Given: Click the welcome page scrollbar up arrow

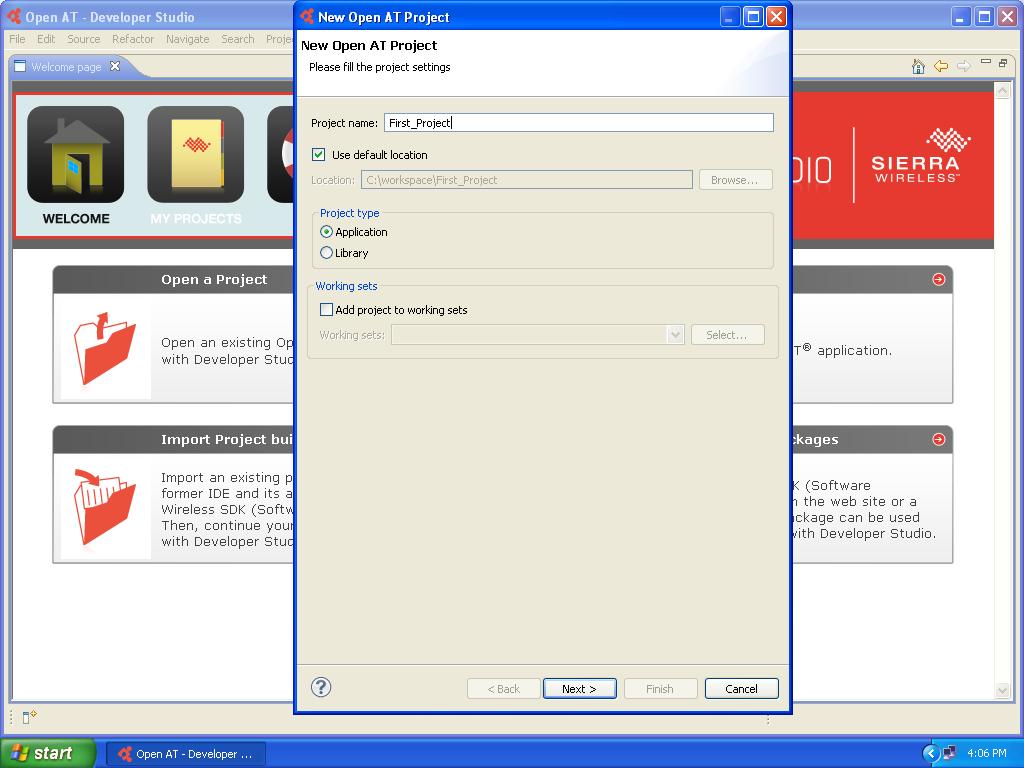Looking at the screenshot, I should pyautogui.click(x=1002, y=91).
